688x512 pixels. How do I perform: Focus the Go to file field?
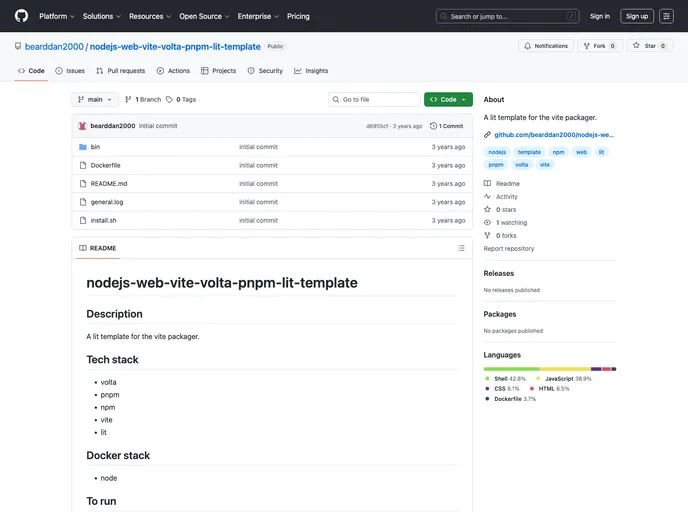click(x=375, y=100)
